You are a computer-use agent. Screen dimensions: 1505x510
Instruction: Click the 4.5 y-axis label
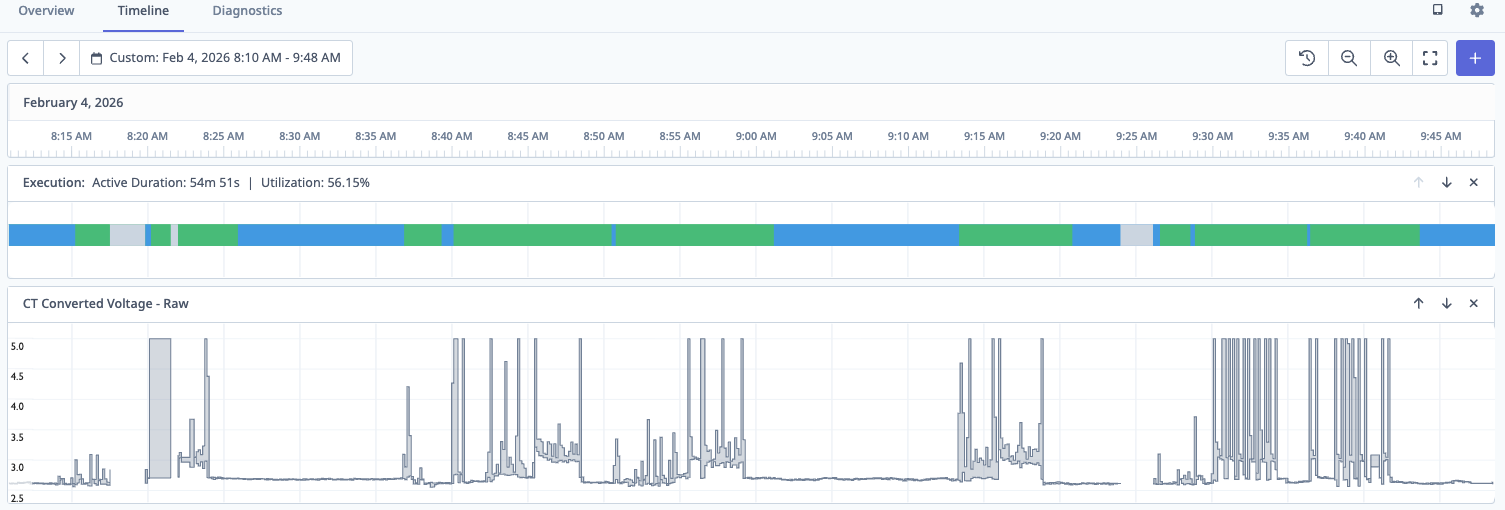coord(17,376)
